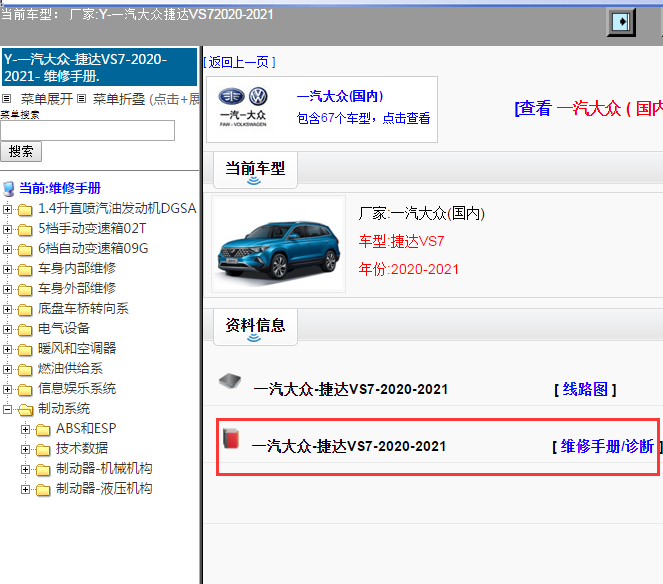The width and height of the screenshot is (663, 584).
Task: Click the FAW-Volkswagen brand logo
Action: pos(243,107)
